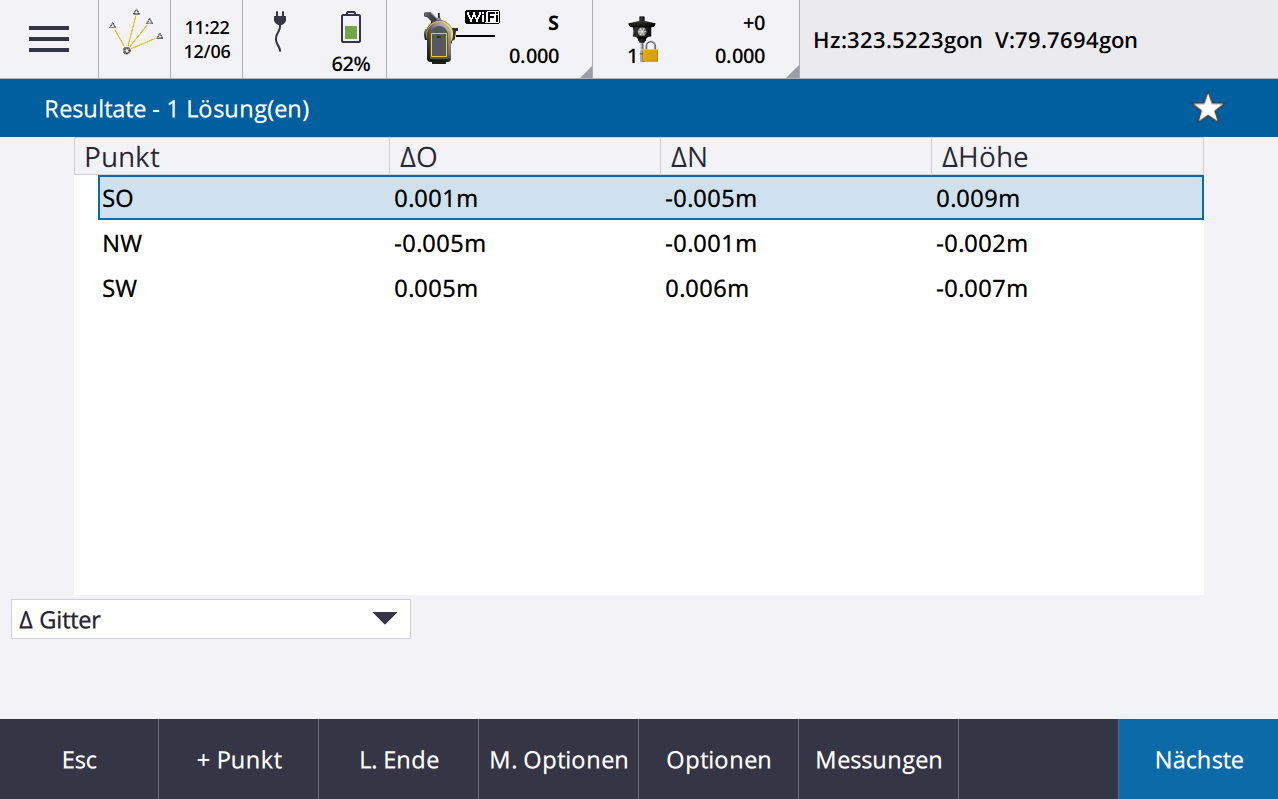
Task: Select the NW point row
Action: [x=650, y=244]
